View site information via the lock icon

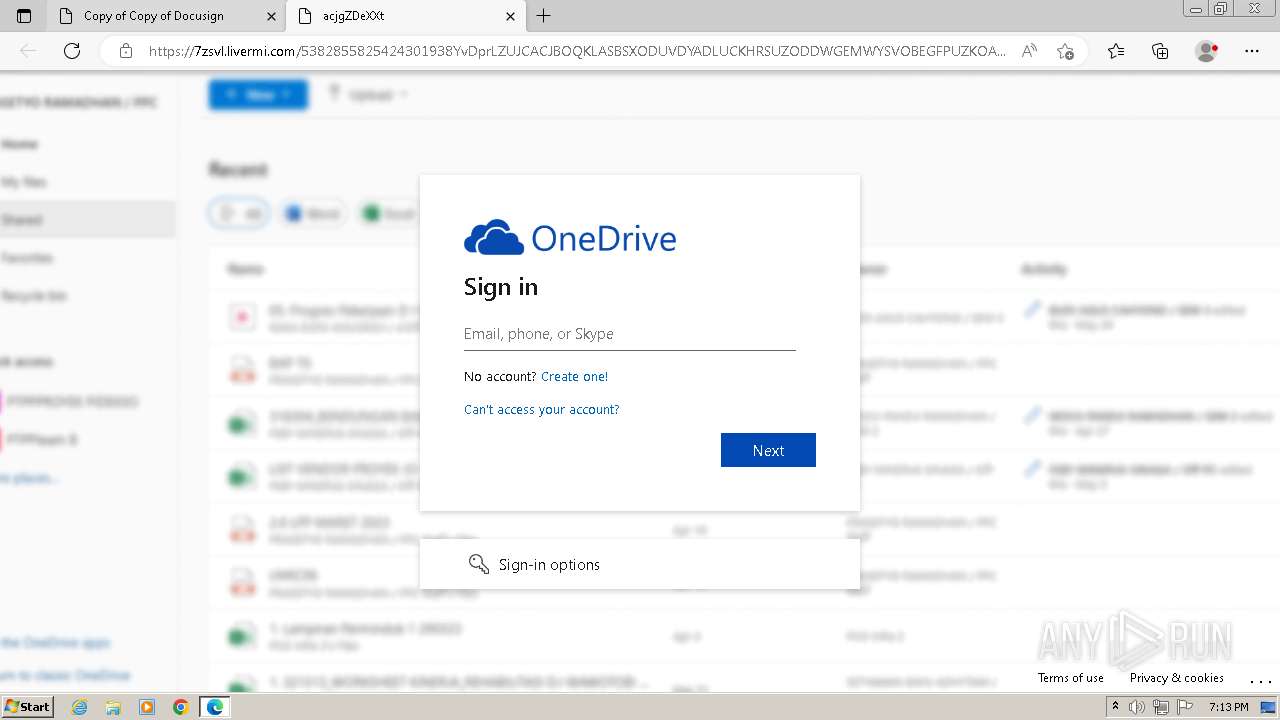tap(125, 51)
